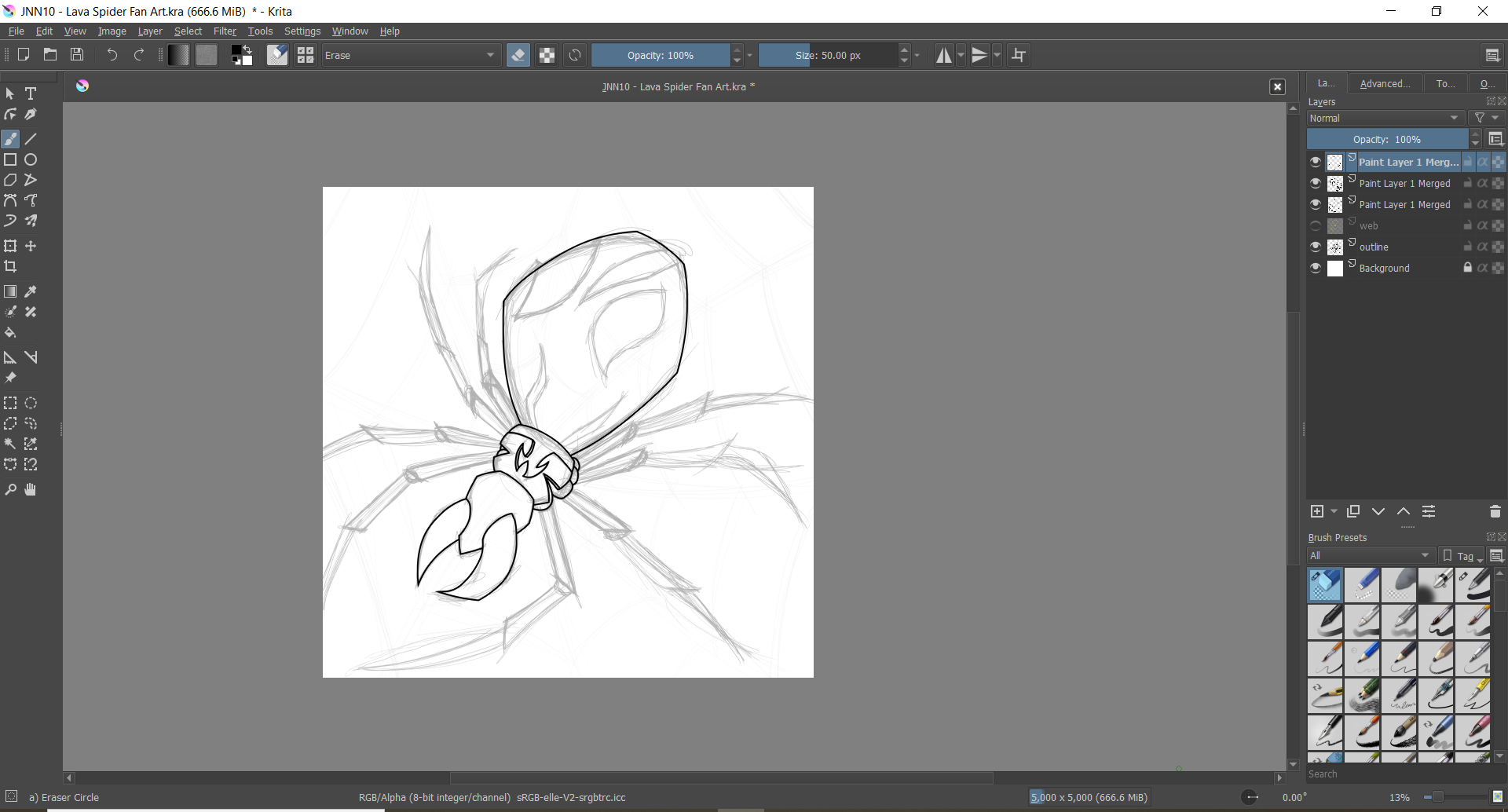
Task: Select the Rectangle tool
Action: point(10,159)
